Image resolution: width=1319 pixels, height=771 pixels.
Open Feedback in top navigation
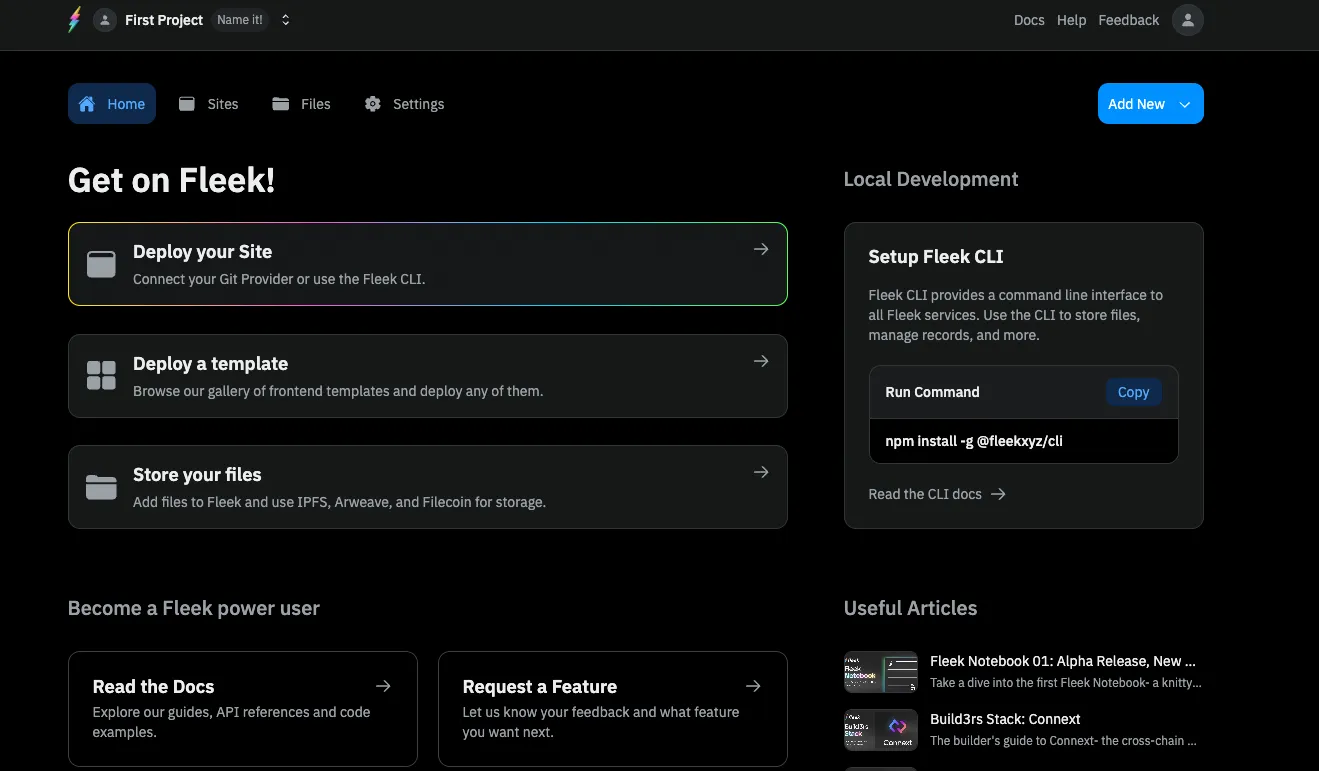click(1128, 20)
